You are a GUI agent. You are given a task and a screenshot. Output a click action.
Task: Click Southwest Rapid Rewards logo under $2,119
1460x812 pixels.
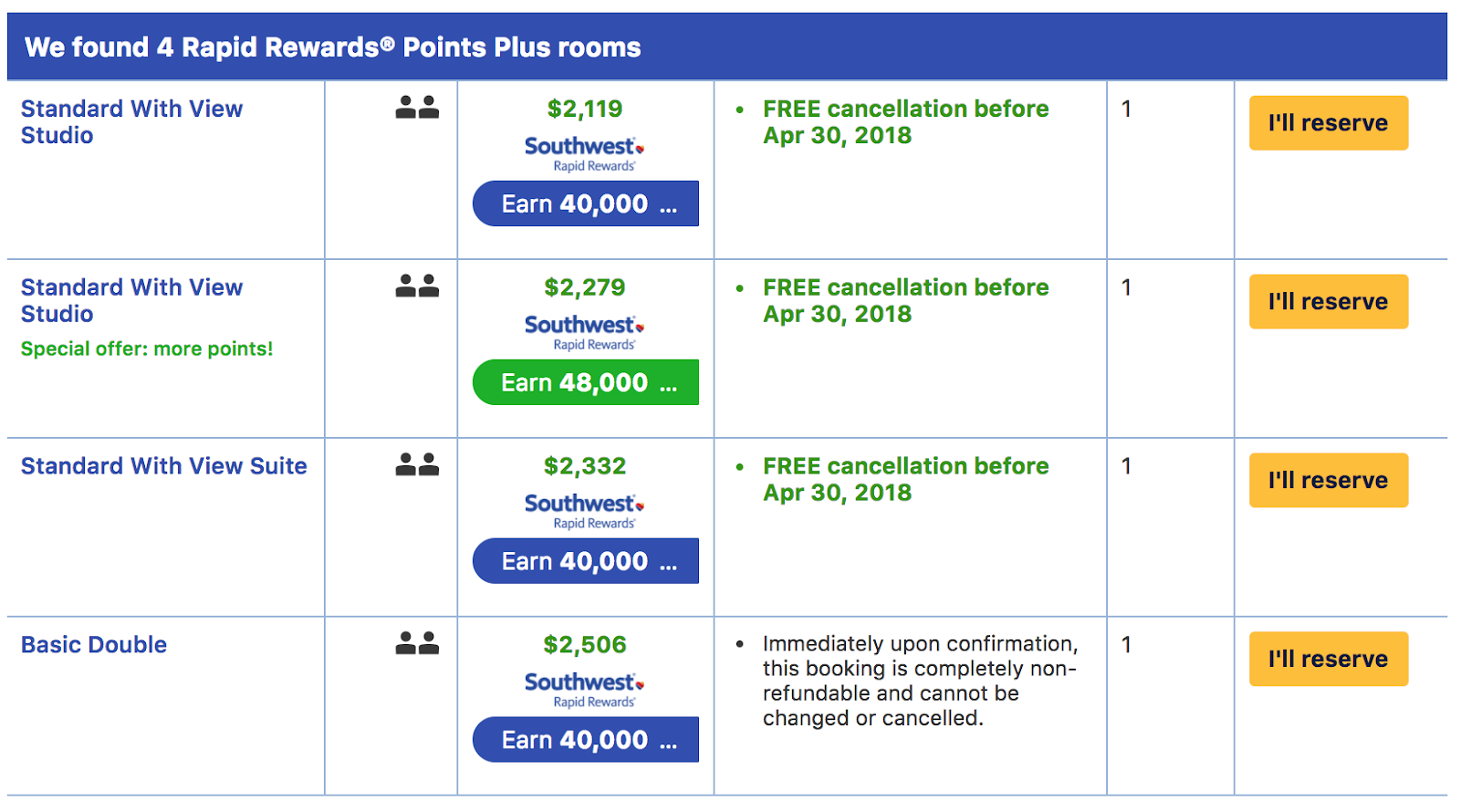584,153
